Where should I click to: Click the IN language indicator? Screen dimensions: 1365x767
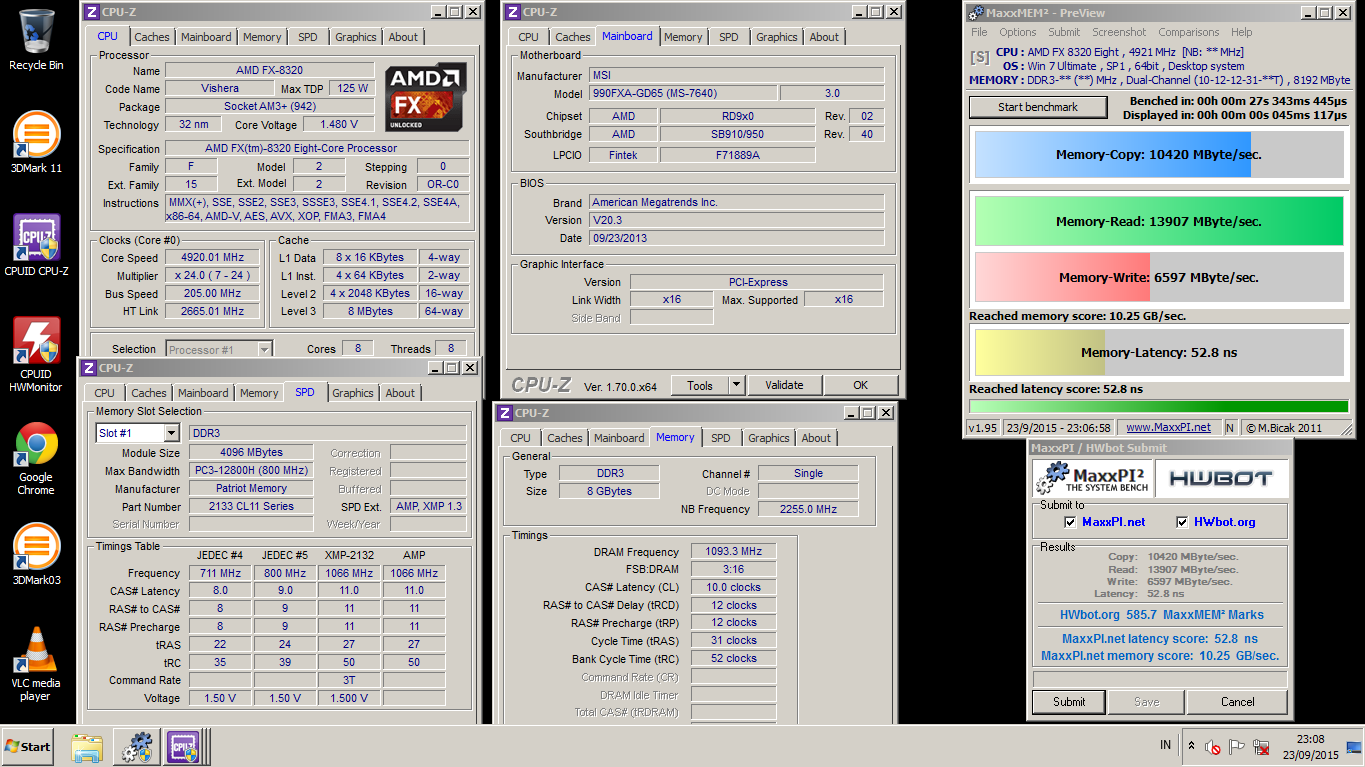[1165, 746]
